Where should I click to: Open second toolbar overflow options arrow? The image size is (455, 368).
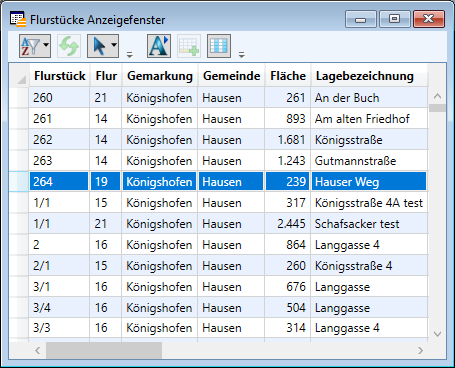point(242,54)
